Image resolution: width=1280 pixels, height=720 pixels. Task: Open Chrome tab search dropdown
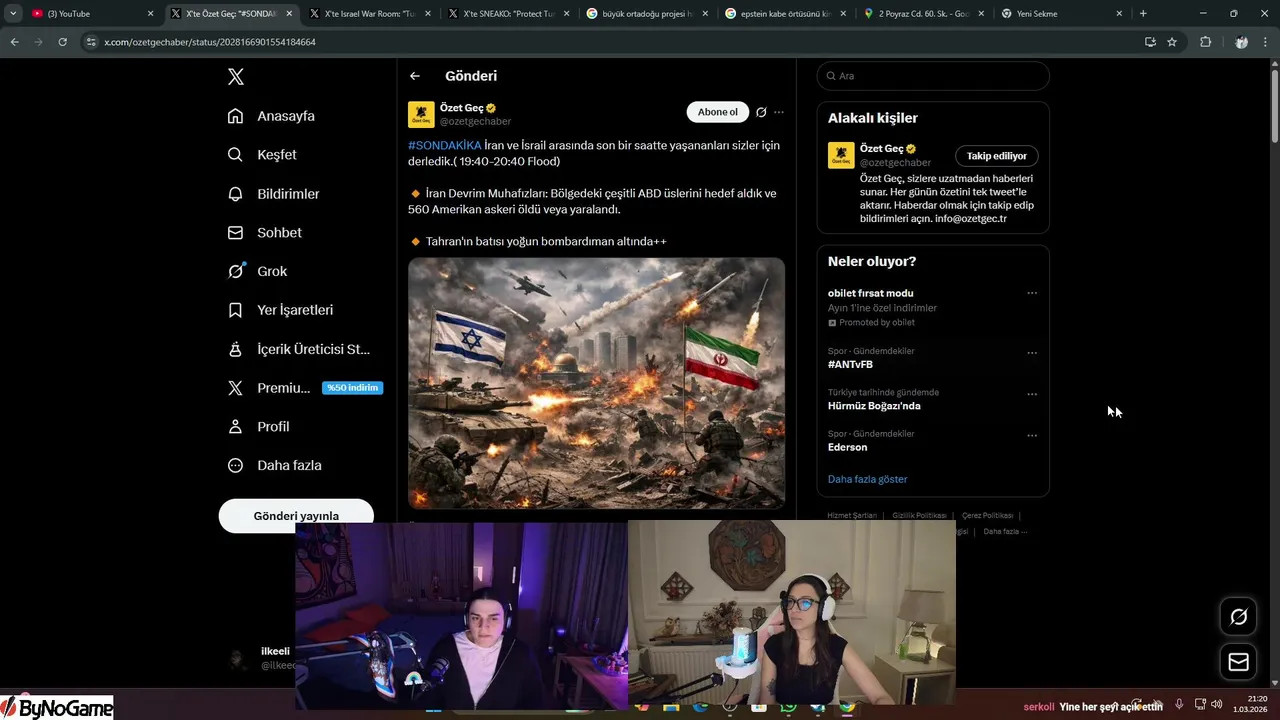pyautogui.click(x=12, y=14)
